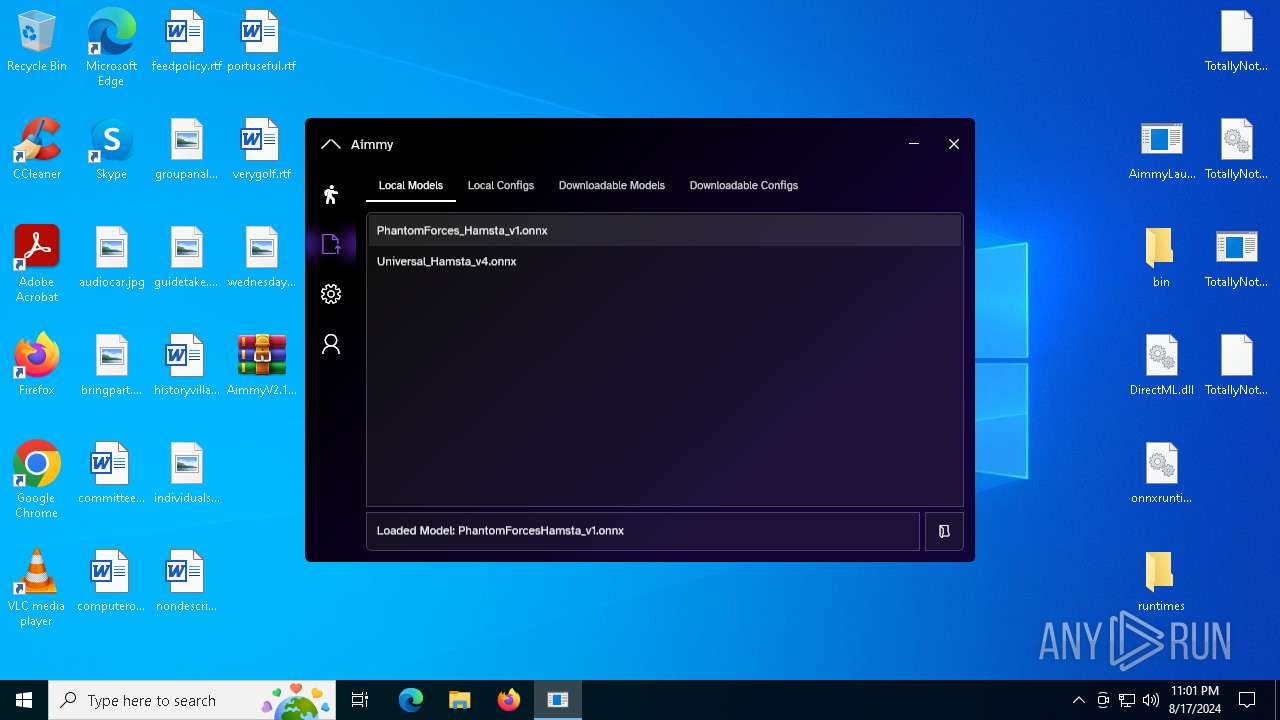Image resolution: width=1280 pixels, height=720 pixels.
Task: Open Edge from the taskbar
Action: point(411,700)
